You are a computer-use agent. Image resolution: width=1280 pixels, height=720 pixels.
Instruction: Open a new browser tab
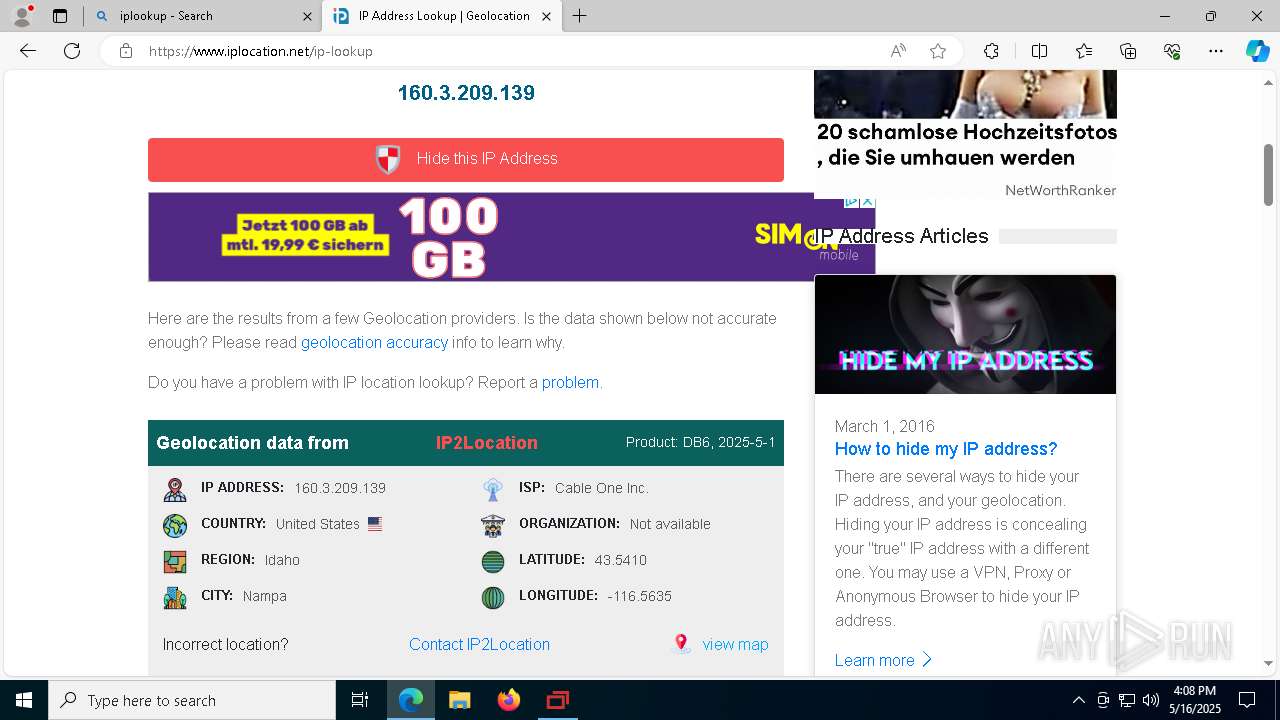pyautogui.click(x=579, y=16)
